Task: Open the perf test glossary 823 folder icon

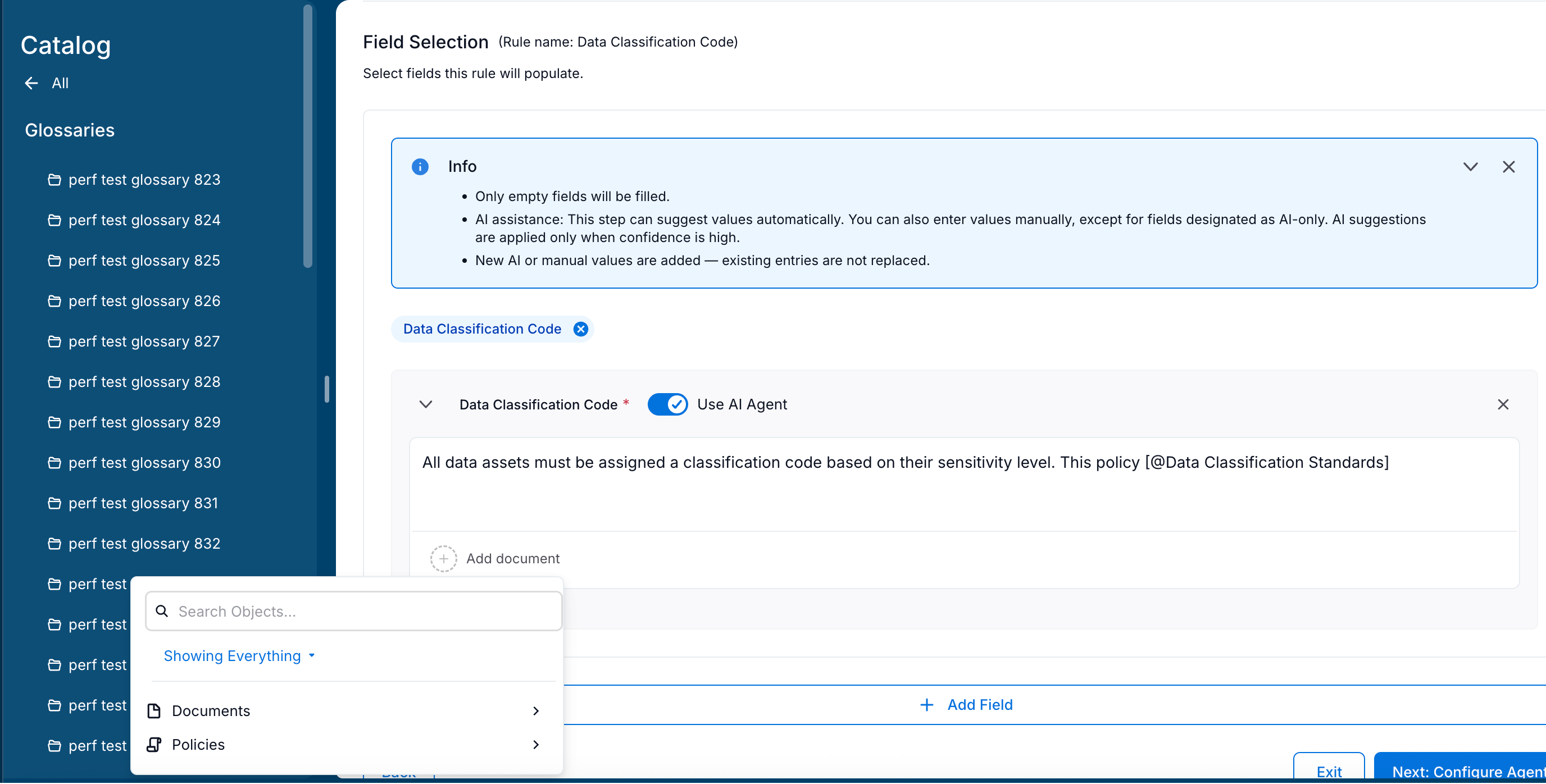Action: [x=54, y=179]
